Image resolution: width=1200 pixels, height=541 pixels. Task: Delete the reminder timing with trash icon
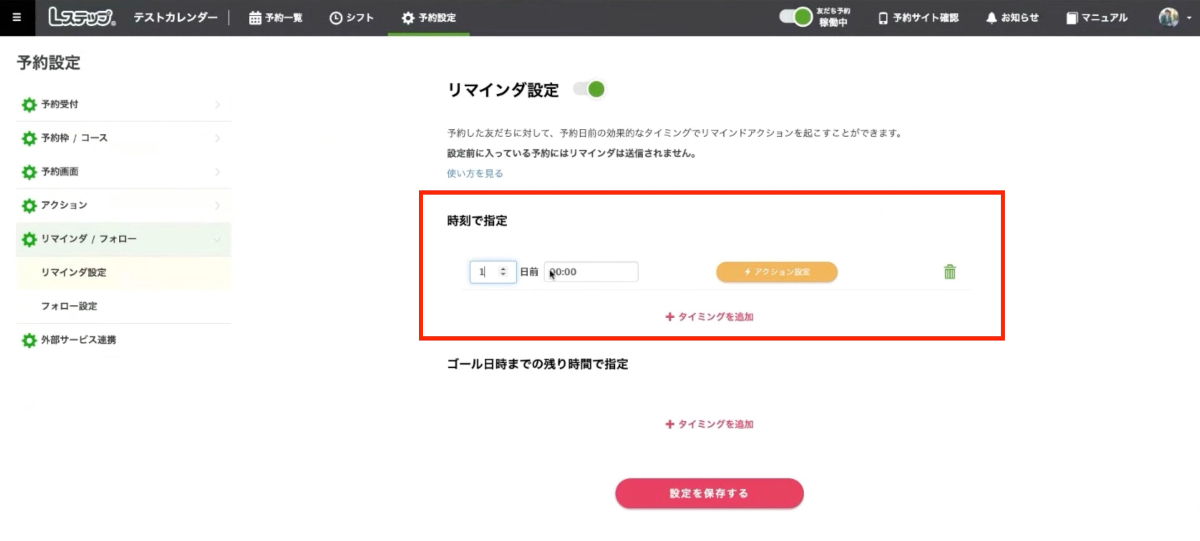pyautogui.click(x=950, y=272)
